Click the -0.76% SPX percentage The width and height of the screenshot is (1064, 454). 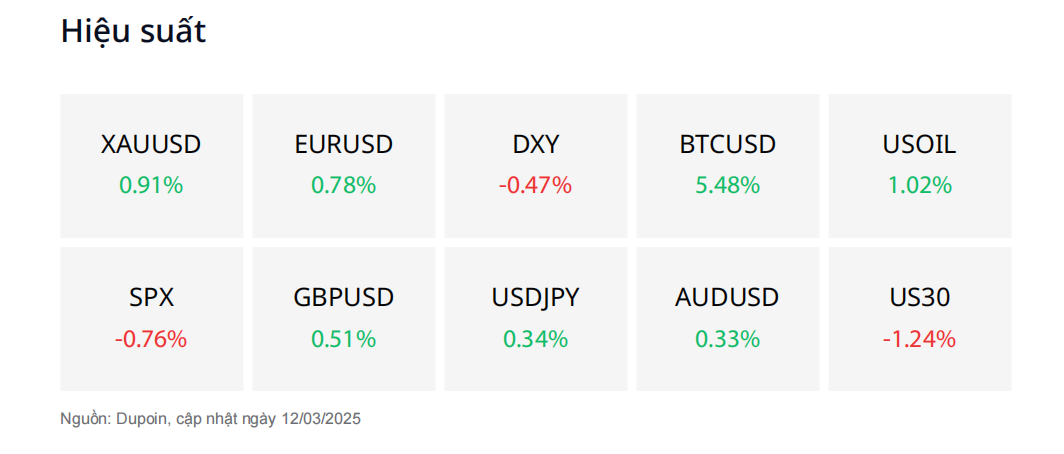151,339
